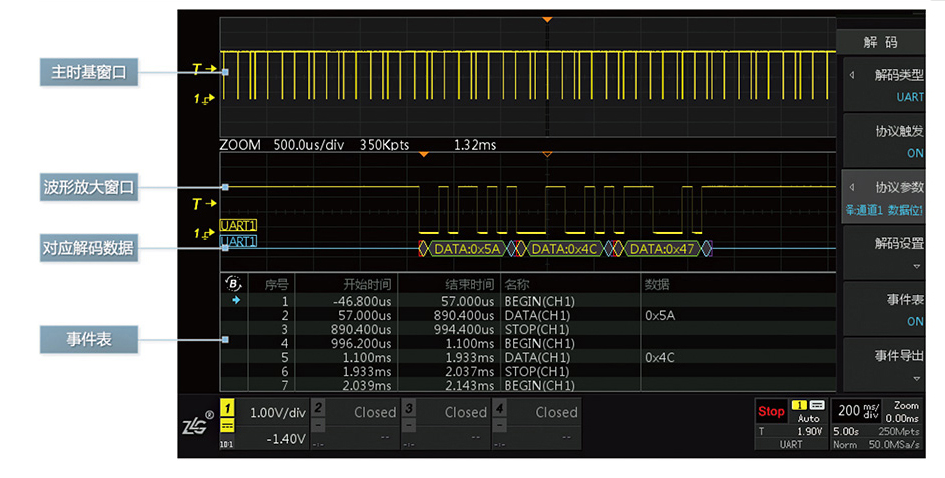Screen dimensions: 945x478
Task: Click the 序号 column header
Action: pos(277,284)
